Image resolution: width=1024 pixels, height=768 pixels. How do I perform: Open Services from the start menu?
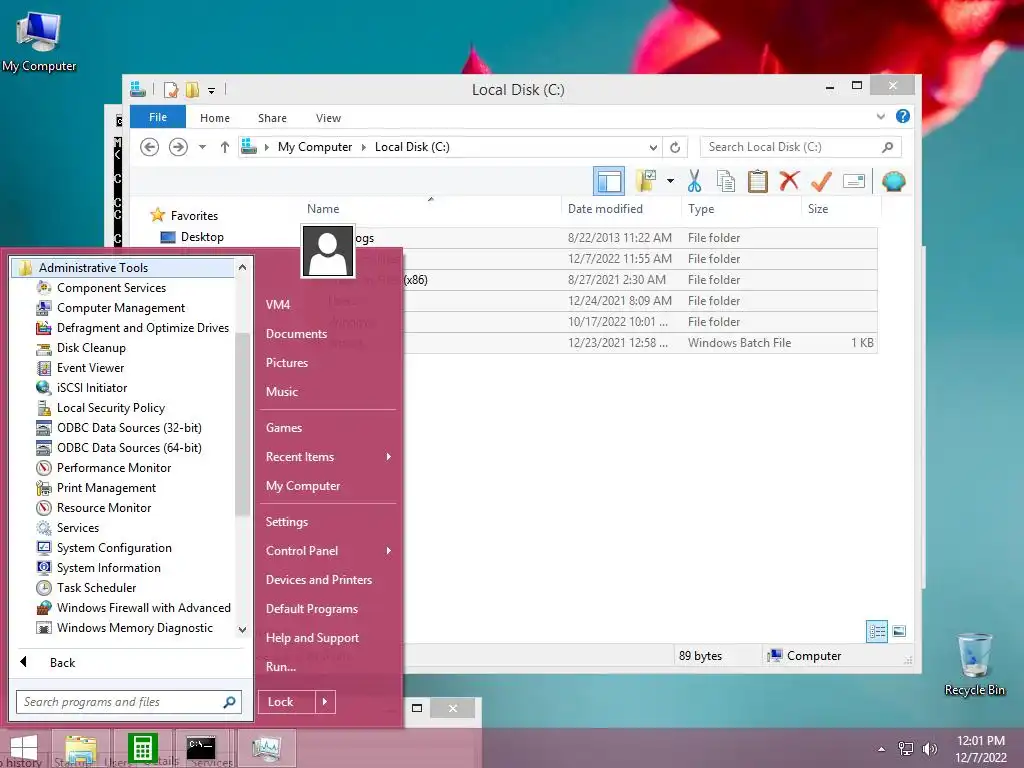coord(78,528)
